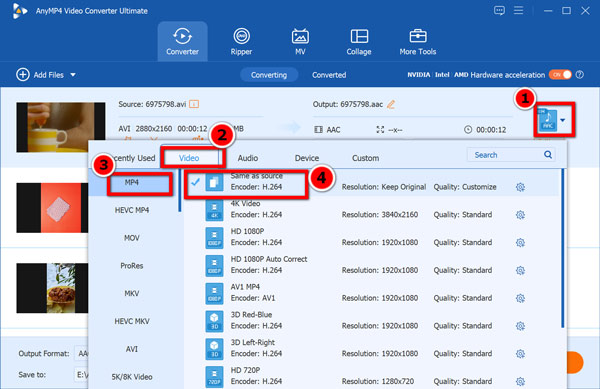This screenshot has height=389, width=600.
Task: Show the Converted list
Action: (329, 75)
